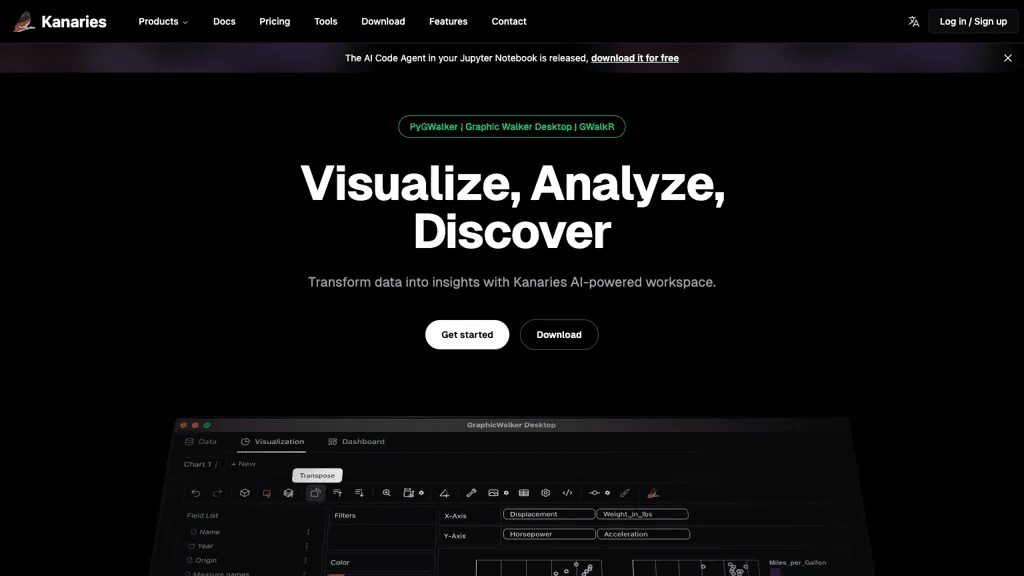
Task: Click the wrench tool toolbar icon
Action: (472, 493)
